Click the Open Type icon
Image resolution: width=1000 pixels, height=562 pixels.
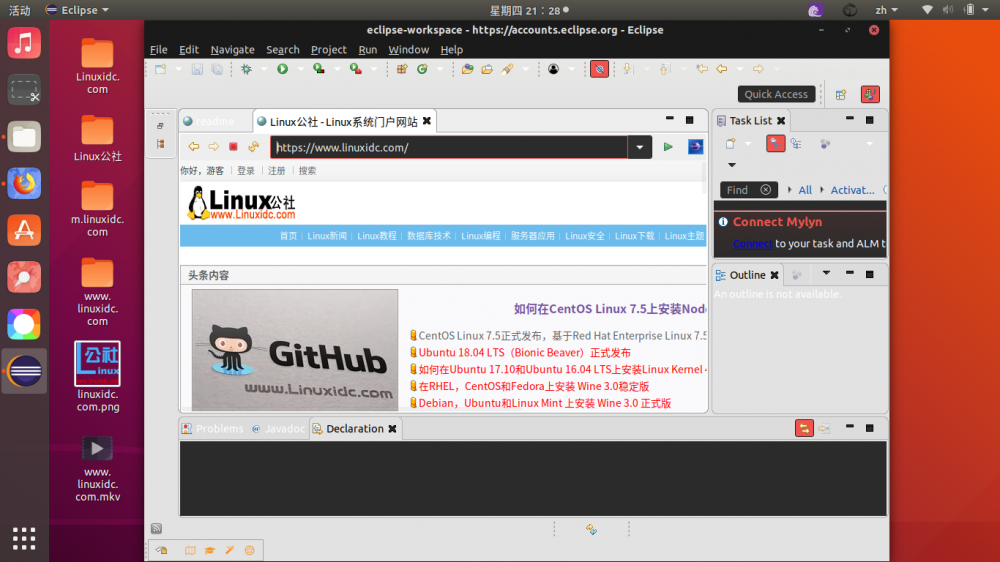click(467, 69)
